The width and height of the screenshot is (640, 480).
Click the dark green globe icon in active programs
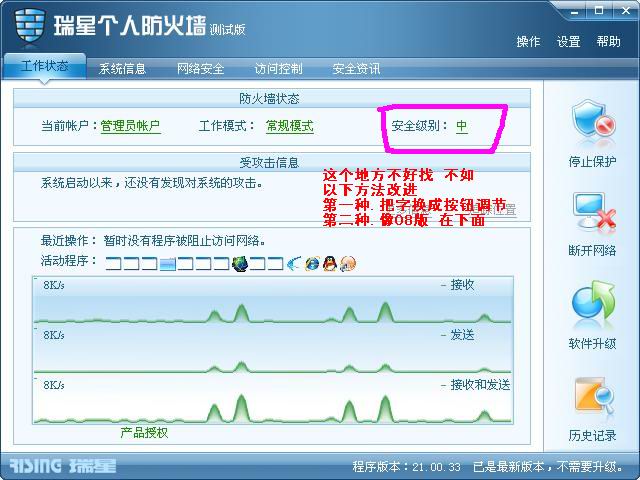tap(240, 264)
